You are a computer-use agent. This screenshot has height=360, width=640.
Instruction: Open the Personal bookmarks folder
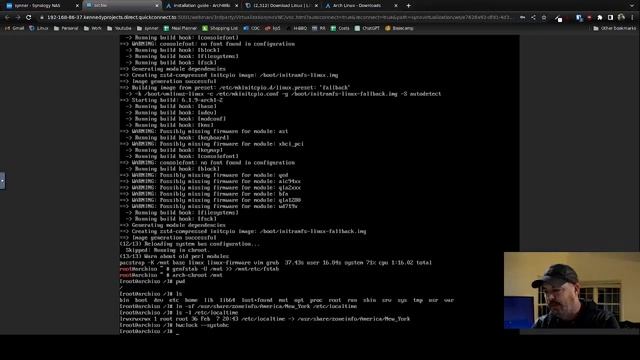(66, 28)
